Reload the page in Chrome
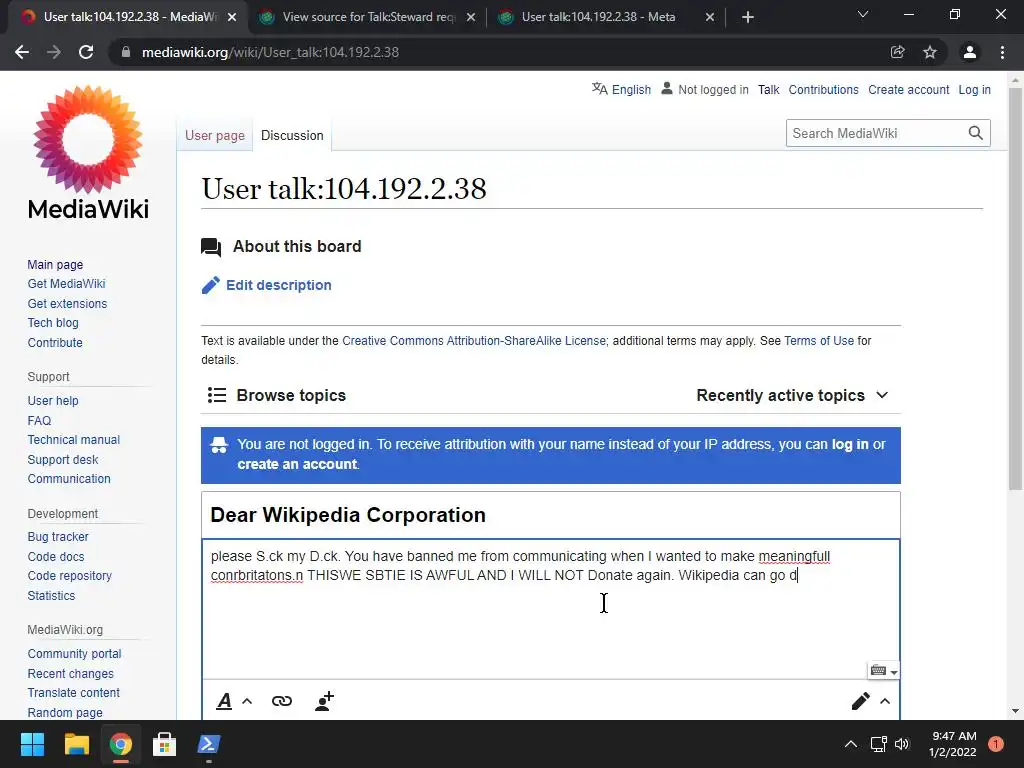The height and width of the screenshot is (768, 1024). pos(86,52)
